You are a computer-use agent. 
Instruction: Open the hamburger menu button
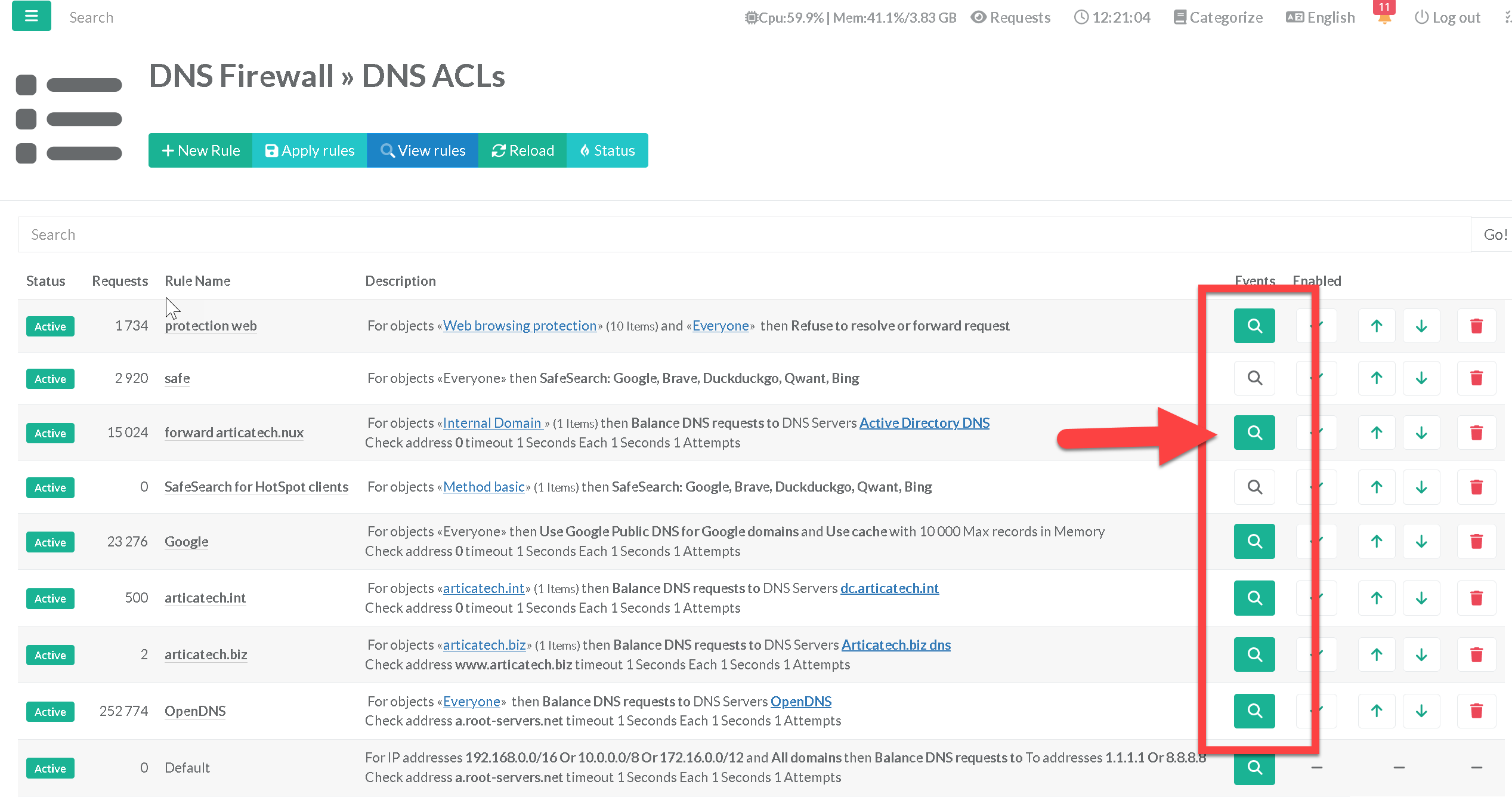click(x=31, y=16)
